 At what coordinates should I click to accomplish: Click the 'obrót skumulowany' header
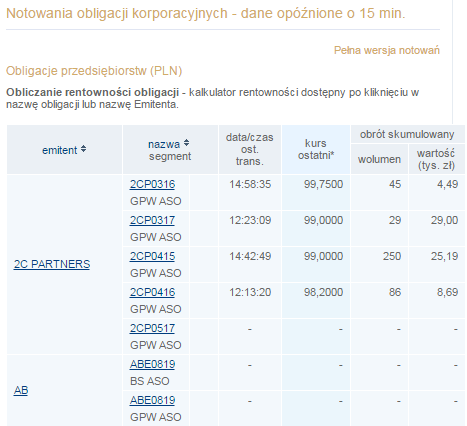[407, 134]
